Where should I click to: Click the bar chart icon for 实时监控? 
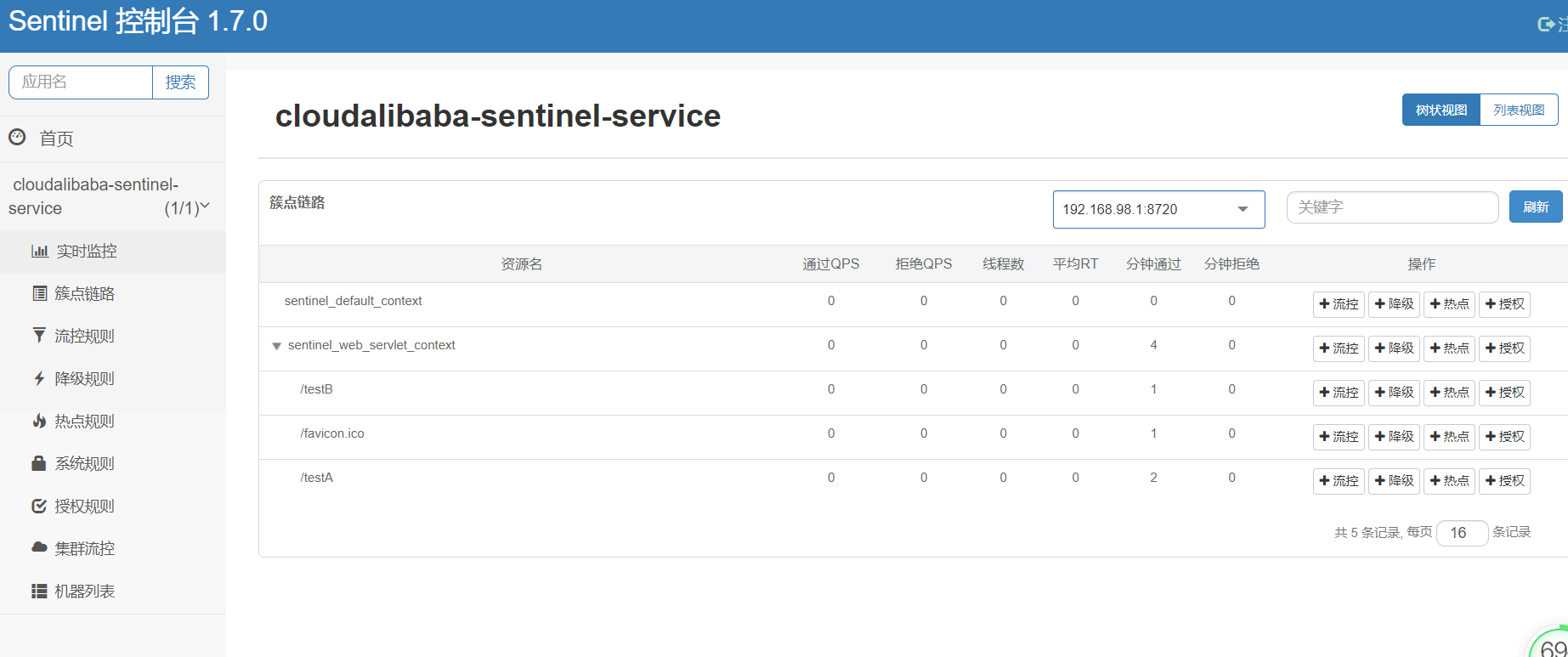point(39,251)
